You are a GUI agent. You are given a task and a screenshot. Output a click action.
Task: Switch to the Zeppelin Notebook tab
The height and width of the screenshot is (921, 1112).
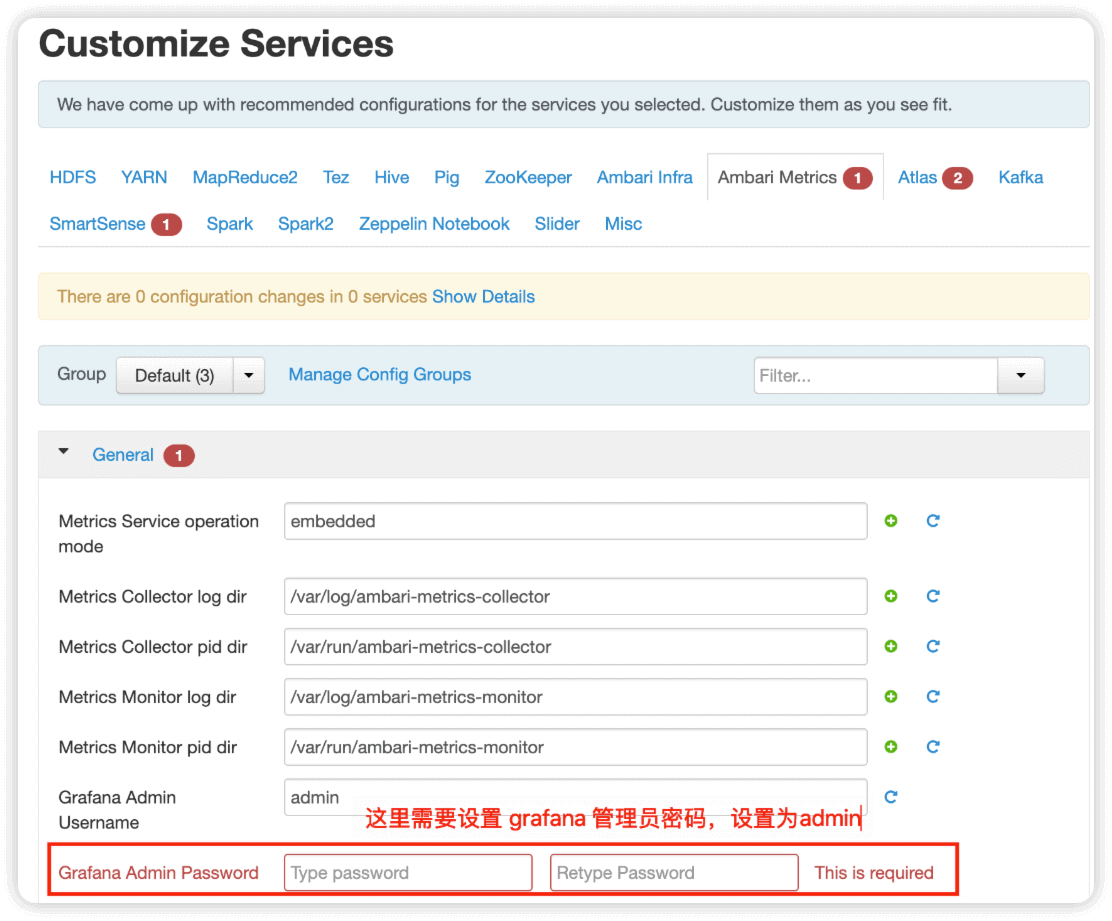coord(434,224)
